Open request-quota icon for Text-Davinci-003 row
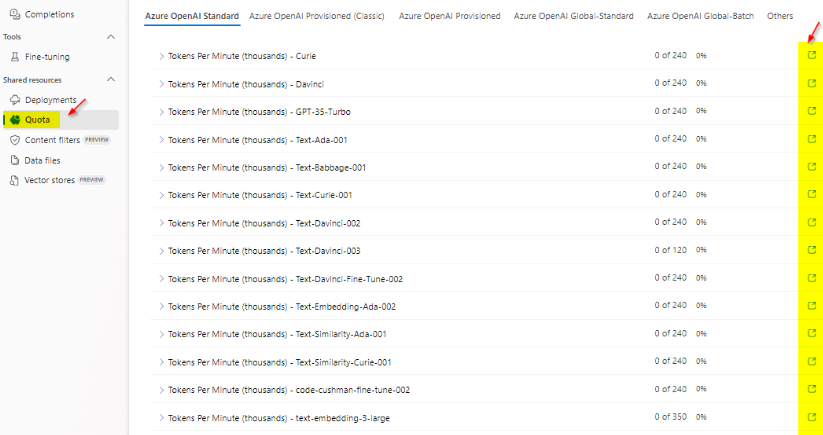 [811, 250]
